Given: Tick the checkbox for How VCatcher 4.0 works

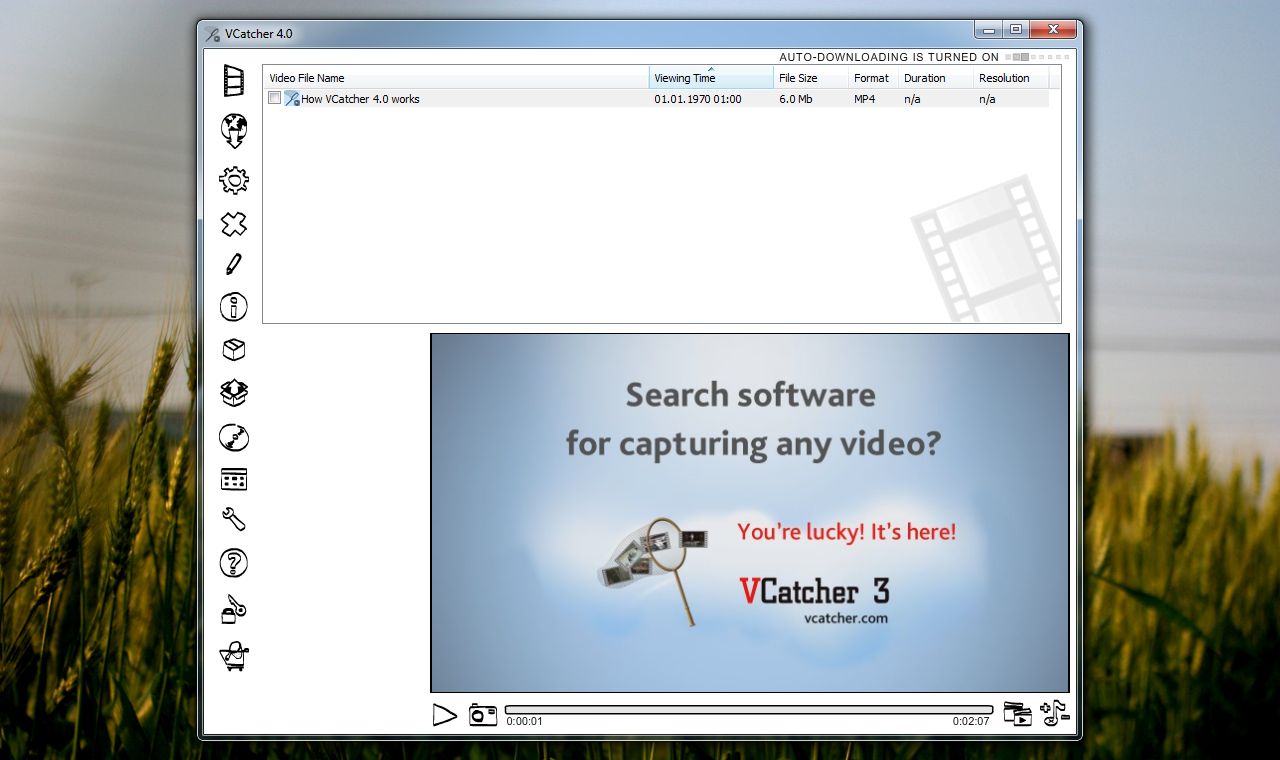Looking at the screenshot, I should [x=275, y=98].
